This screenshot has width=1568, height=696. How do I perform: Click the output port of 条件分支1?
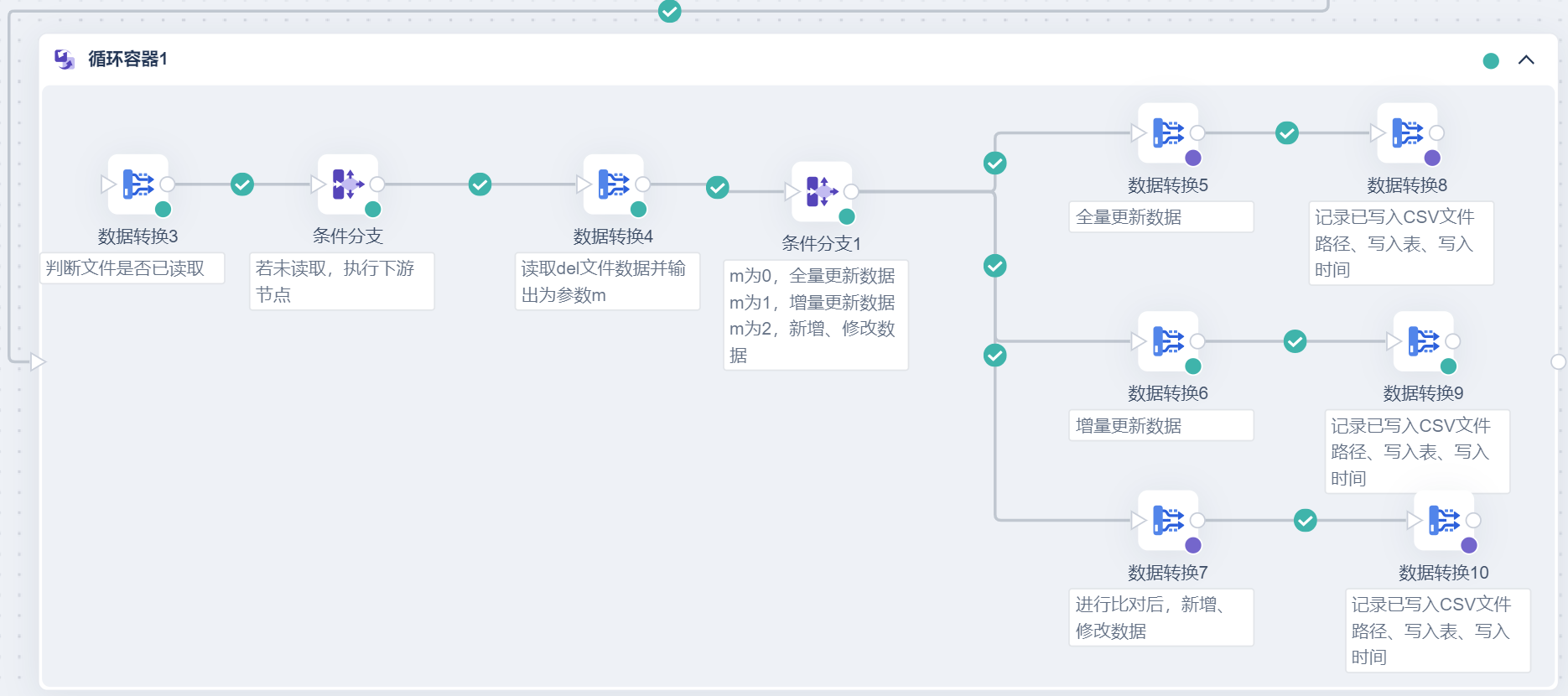point(851,191)
